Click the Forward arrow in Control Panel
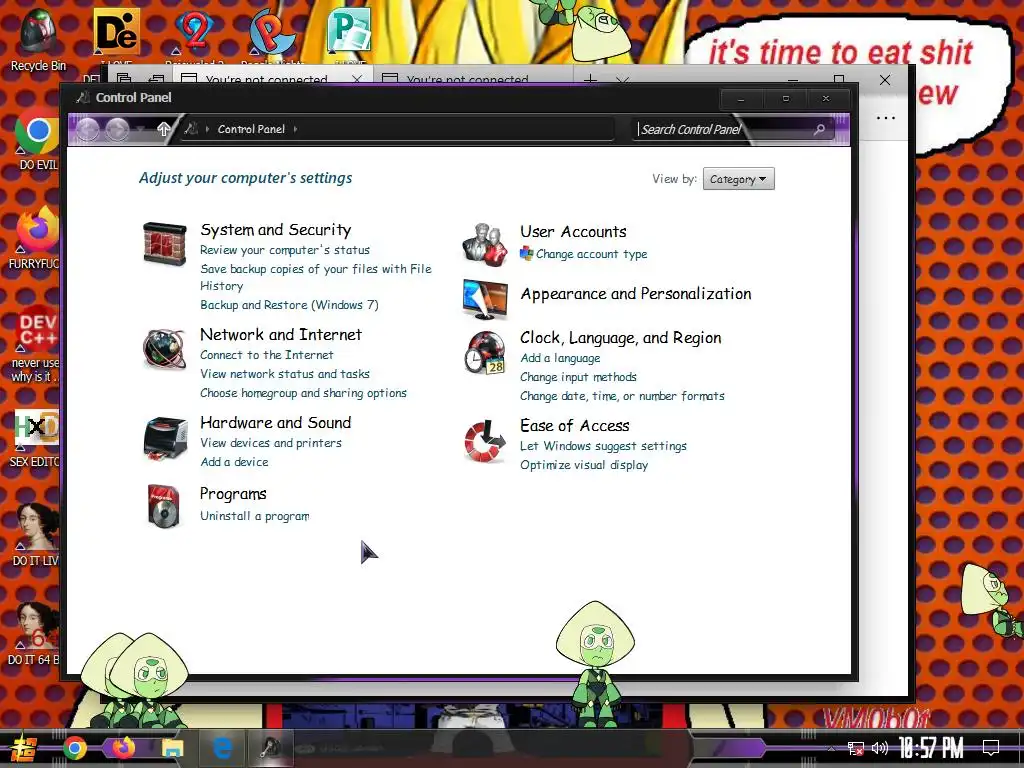Viewport: 1024px width, 768px height. (118, 129)
